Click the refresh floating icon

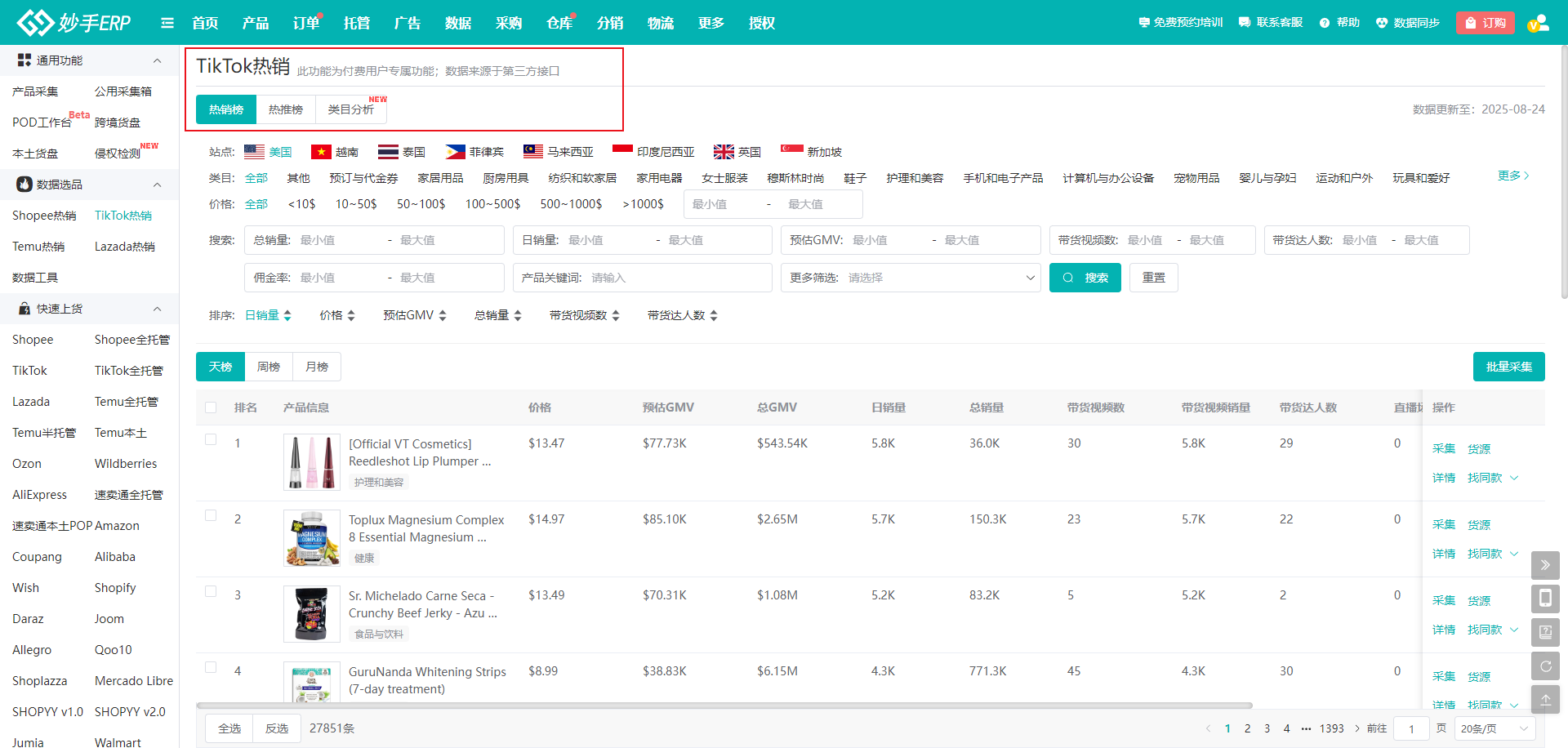(1545, 666)
